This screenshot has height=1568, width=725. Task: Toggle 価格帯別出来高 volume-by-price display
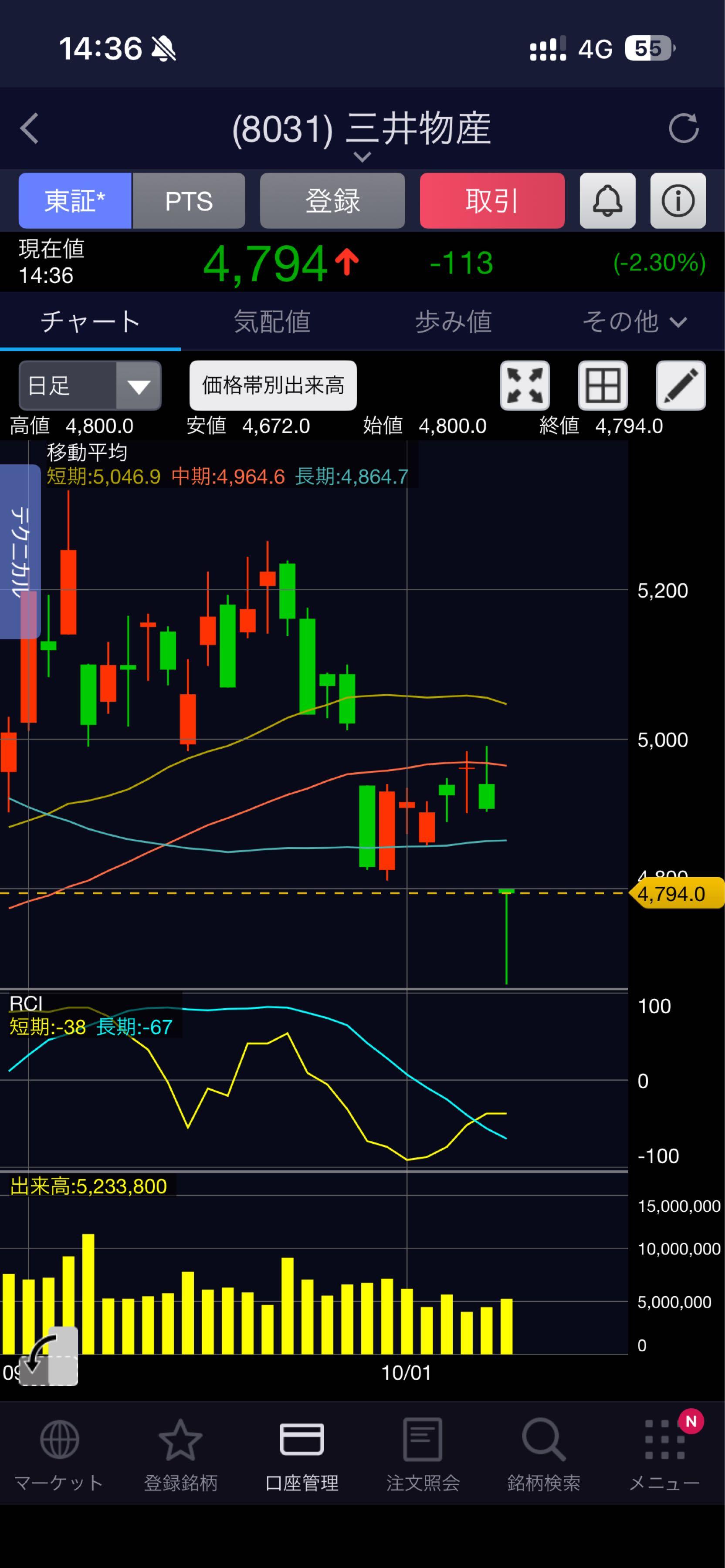(273, 385)
